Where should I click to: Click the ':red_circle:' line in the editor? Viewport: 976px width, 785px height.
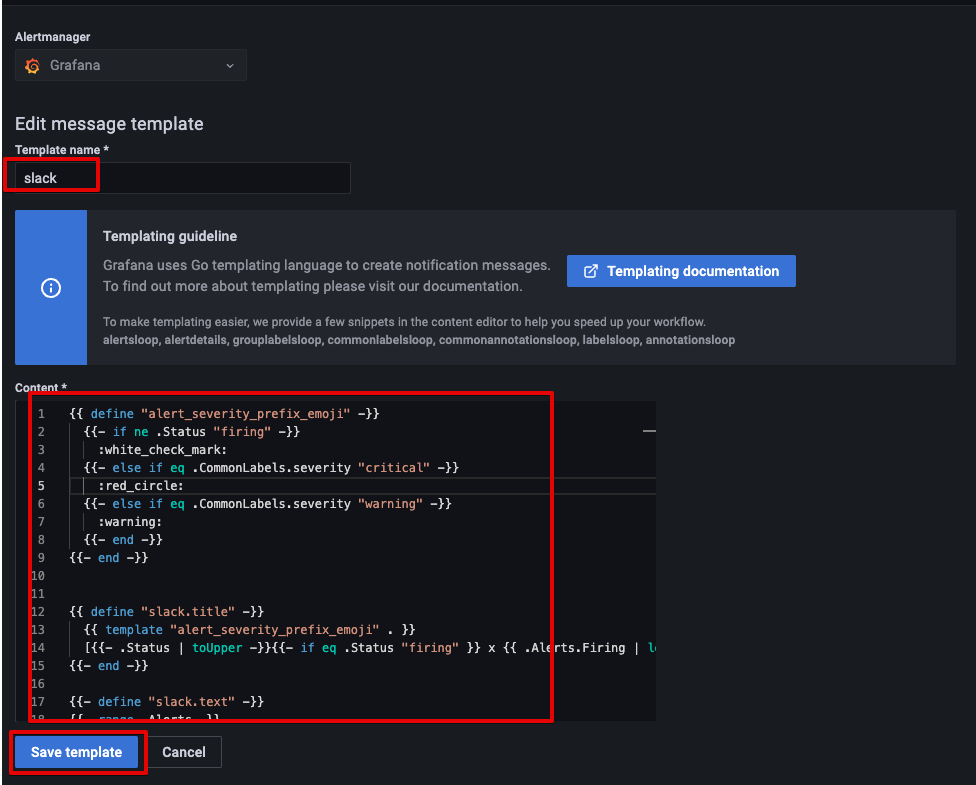(141, 486)
